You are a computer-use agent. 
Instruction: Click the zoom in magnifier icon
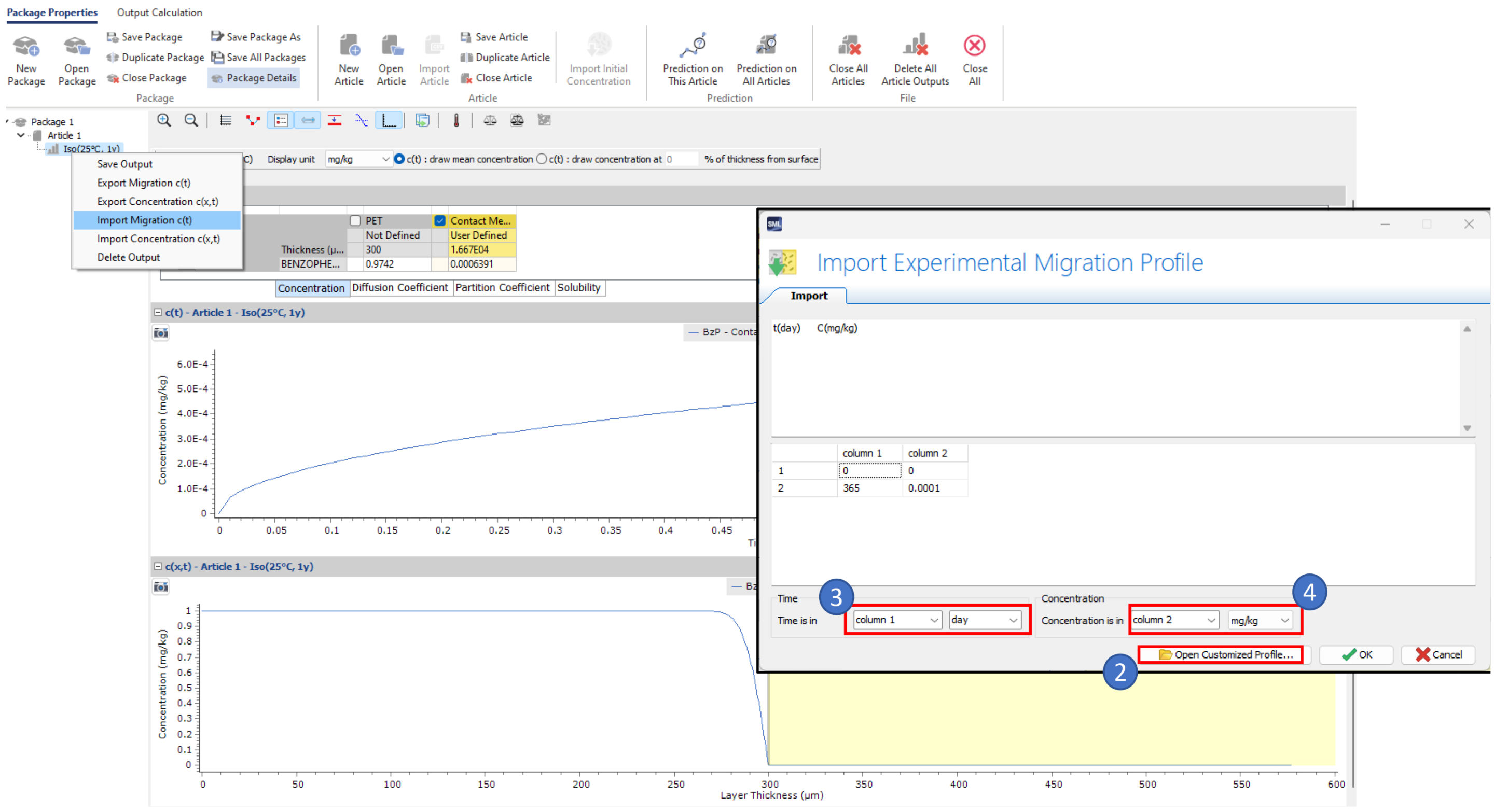tap(164, 120)
